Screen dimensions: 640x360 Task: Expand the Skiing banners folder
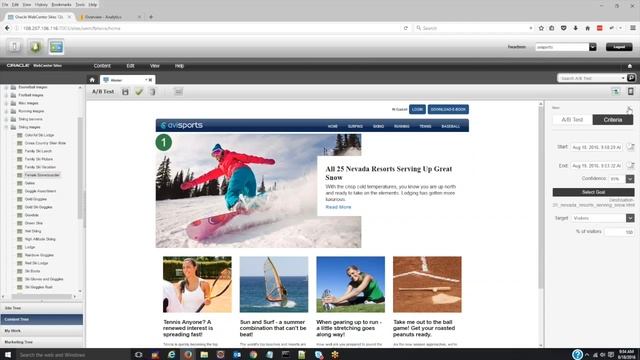pos(6,119)
